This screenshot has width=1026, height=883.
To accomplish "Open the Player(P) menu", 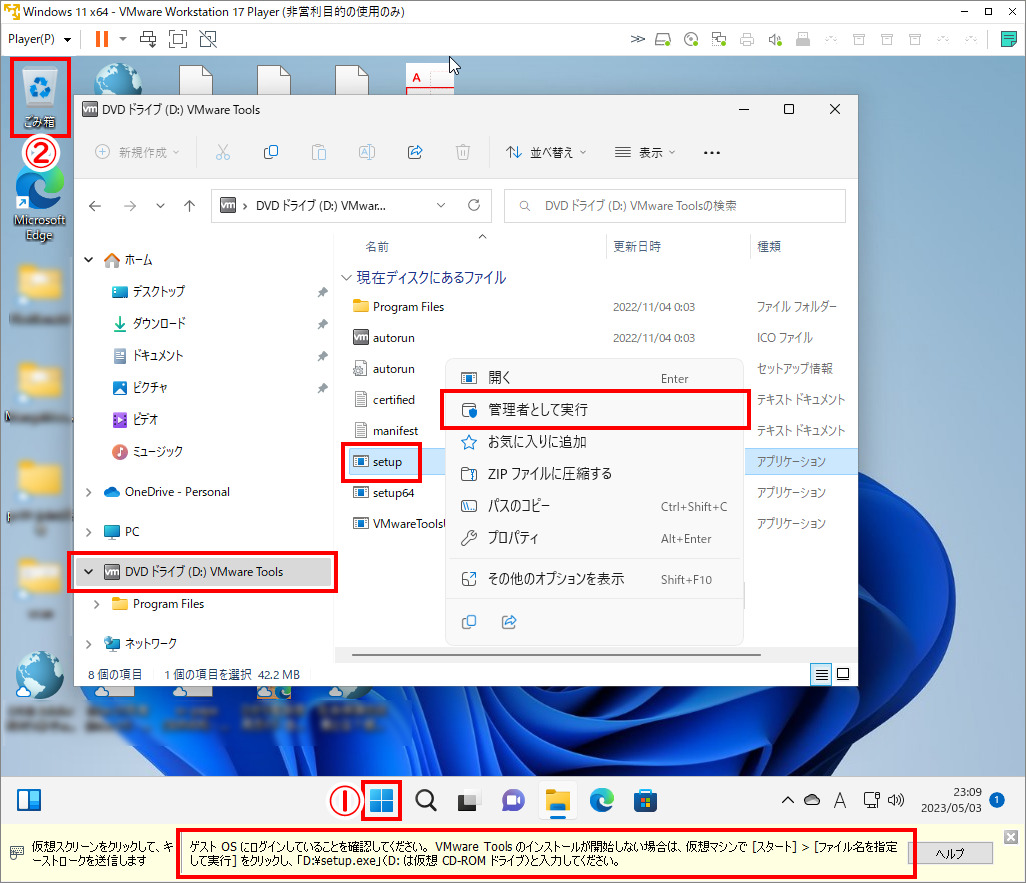I will tap(39, 39).
